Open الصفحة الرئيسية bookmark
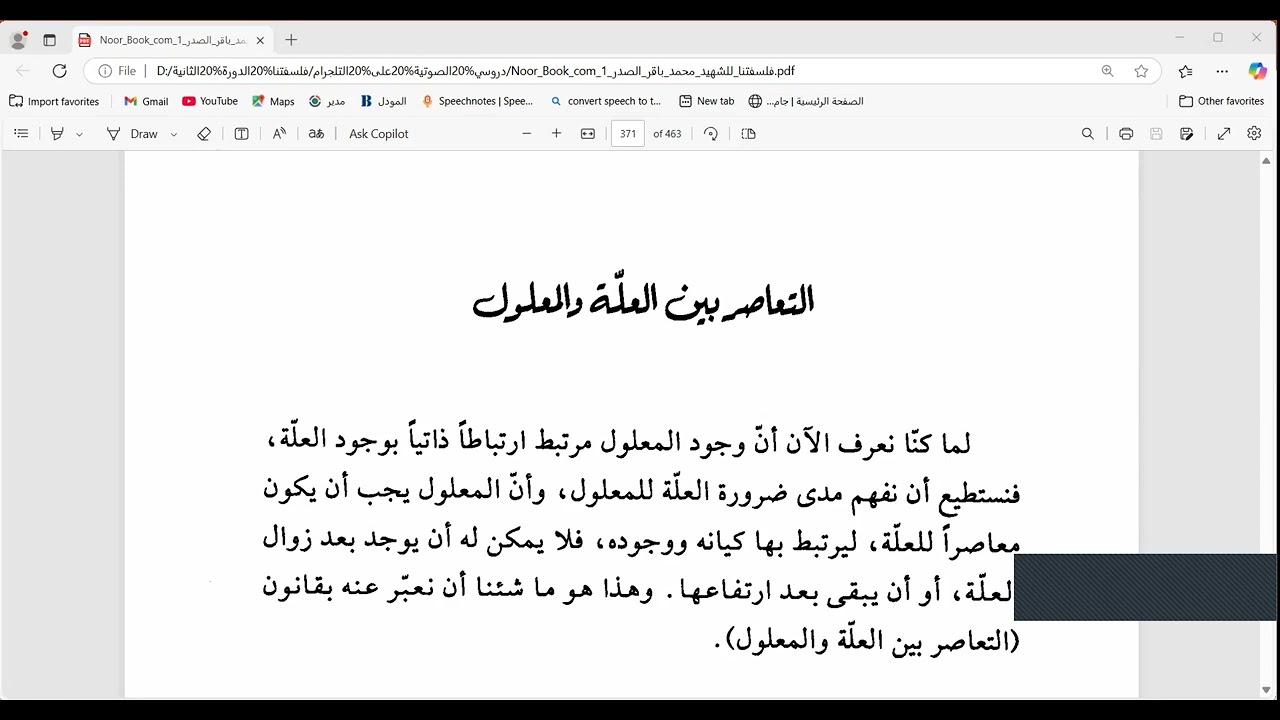1280x720 pixels. (806, 101)
